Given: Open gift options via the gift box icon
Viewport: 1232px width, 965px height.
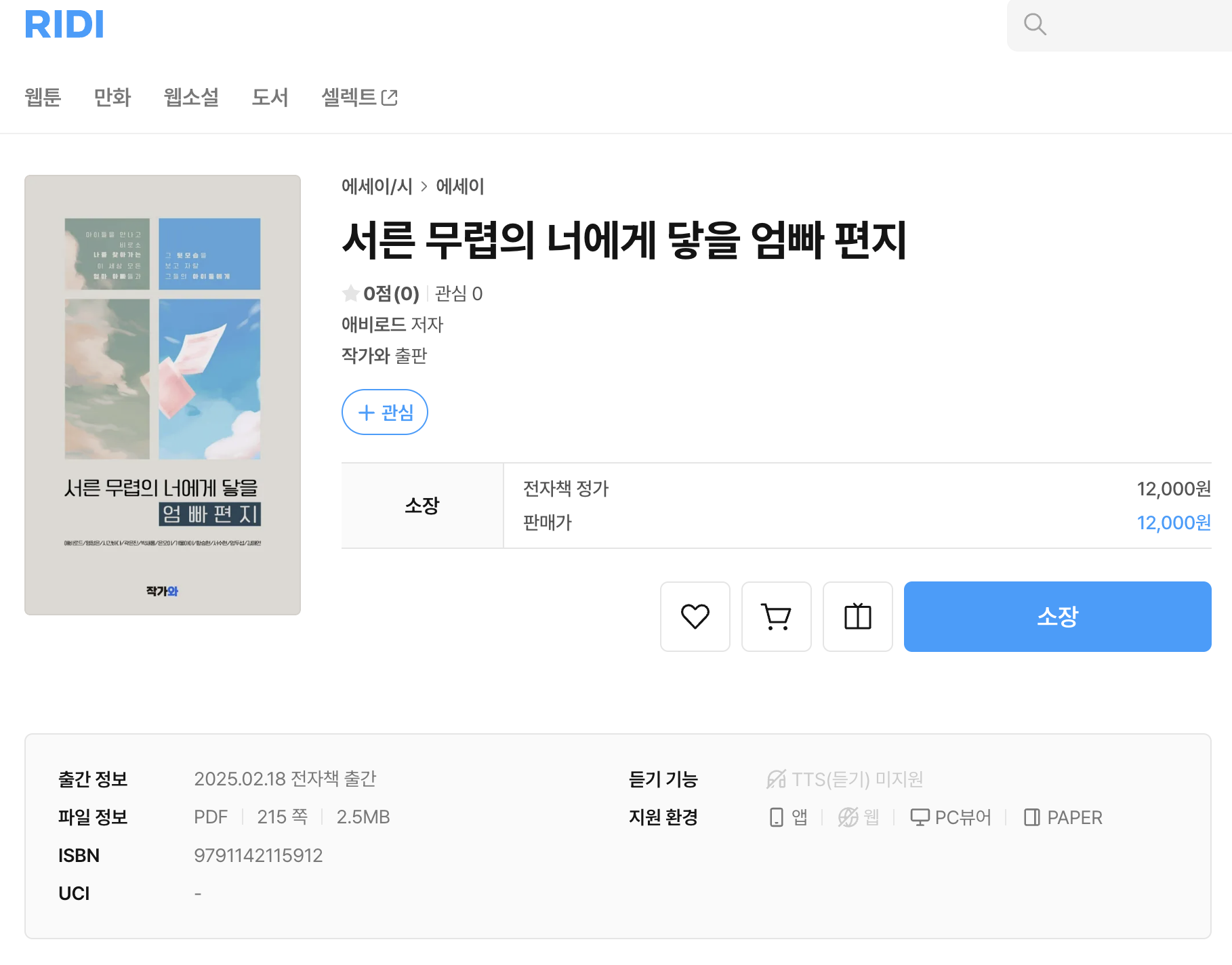Looking at the screenshot, I should (857, 617).
